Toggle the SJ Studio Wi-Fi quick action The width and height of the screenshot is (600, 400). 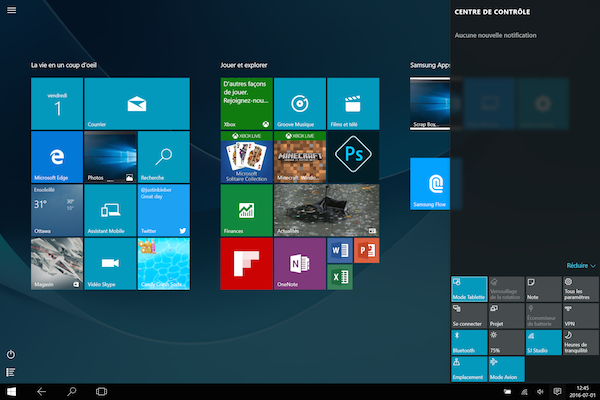pos(544,343)
